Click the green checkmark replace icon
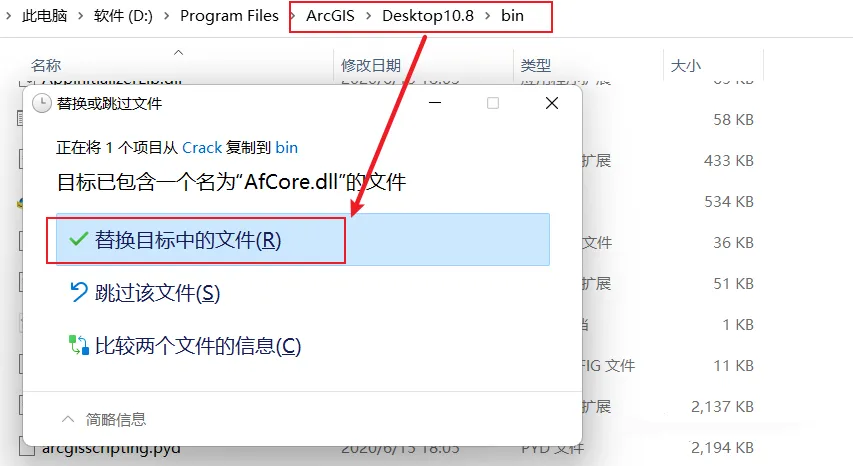This screenshot has height=466, width=853. tap(79, 239)
